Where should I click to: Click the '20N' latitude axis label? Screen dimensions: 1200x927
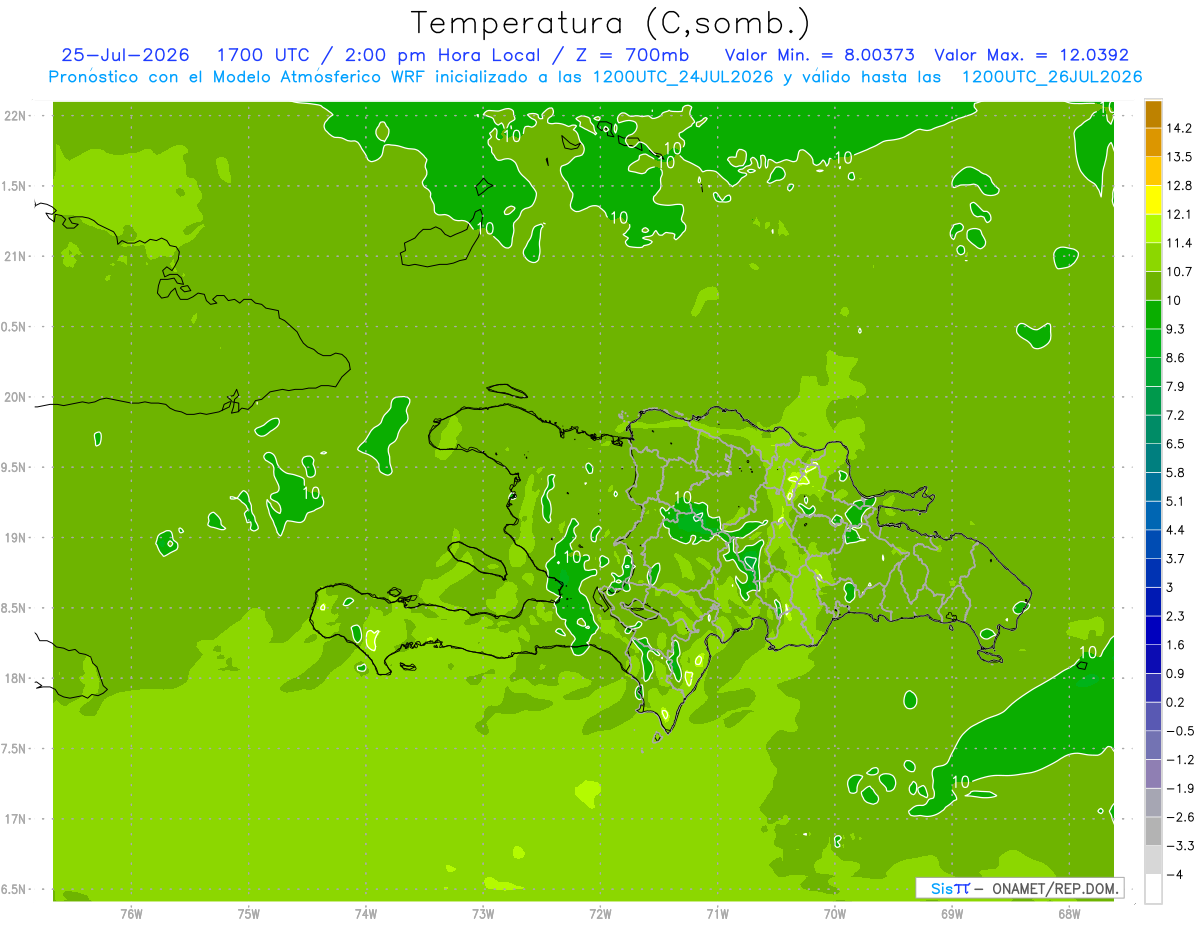(x=15, y=397)
